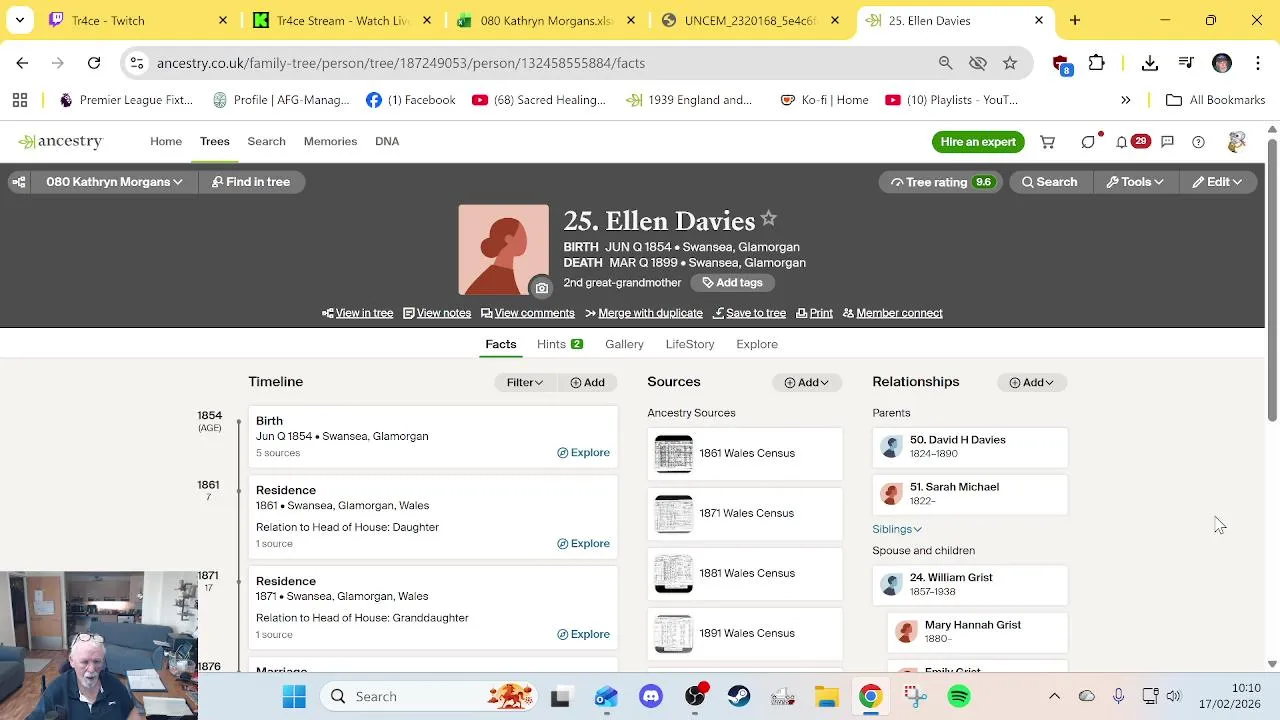
Task: Open the shopping cart icon
Action: coord(1047,142)
